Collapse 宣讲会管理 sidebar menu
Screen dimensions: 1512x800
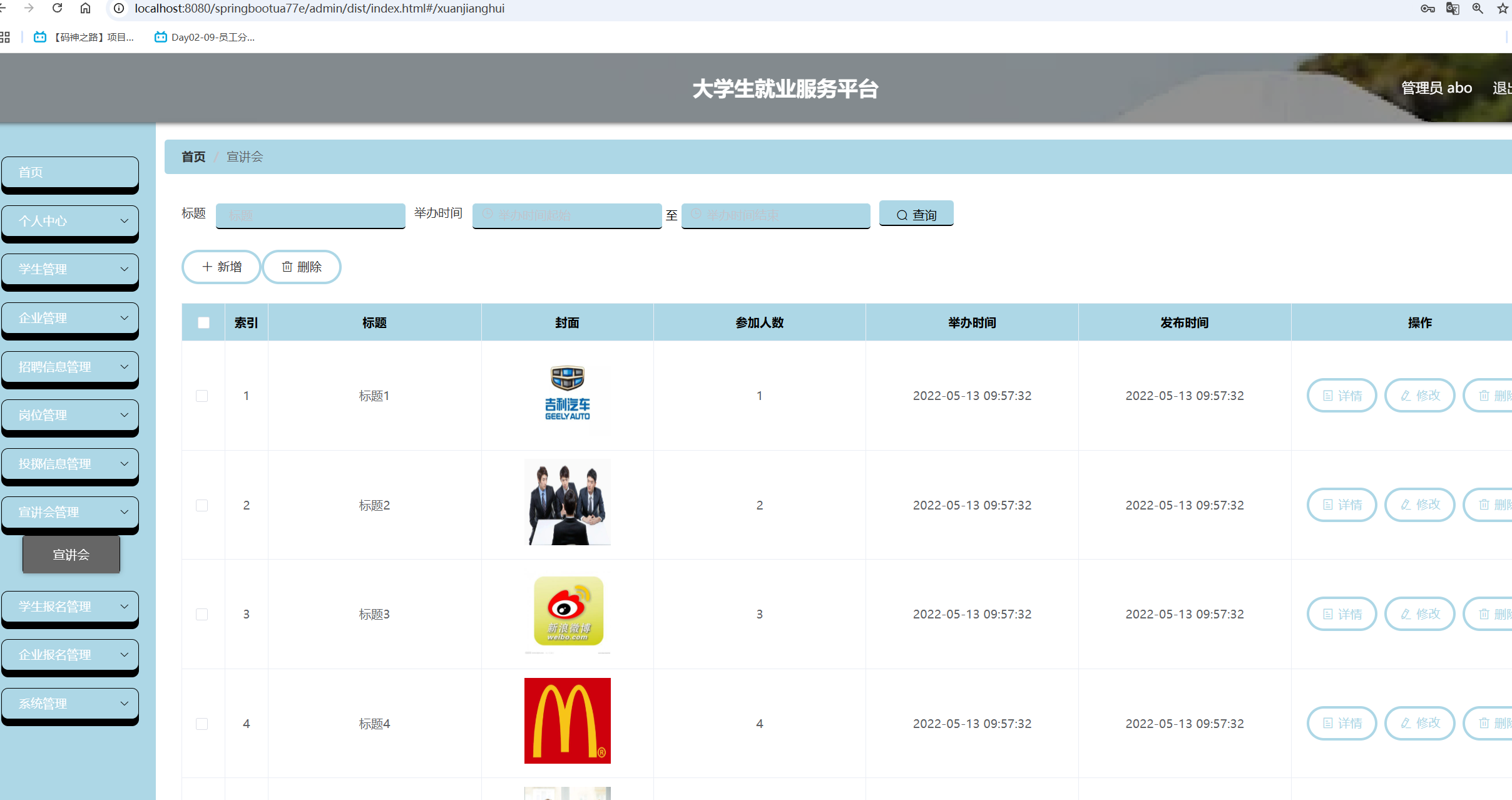70,512
